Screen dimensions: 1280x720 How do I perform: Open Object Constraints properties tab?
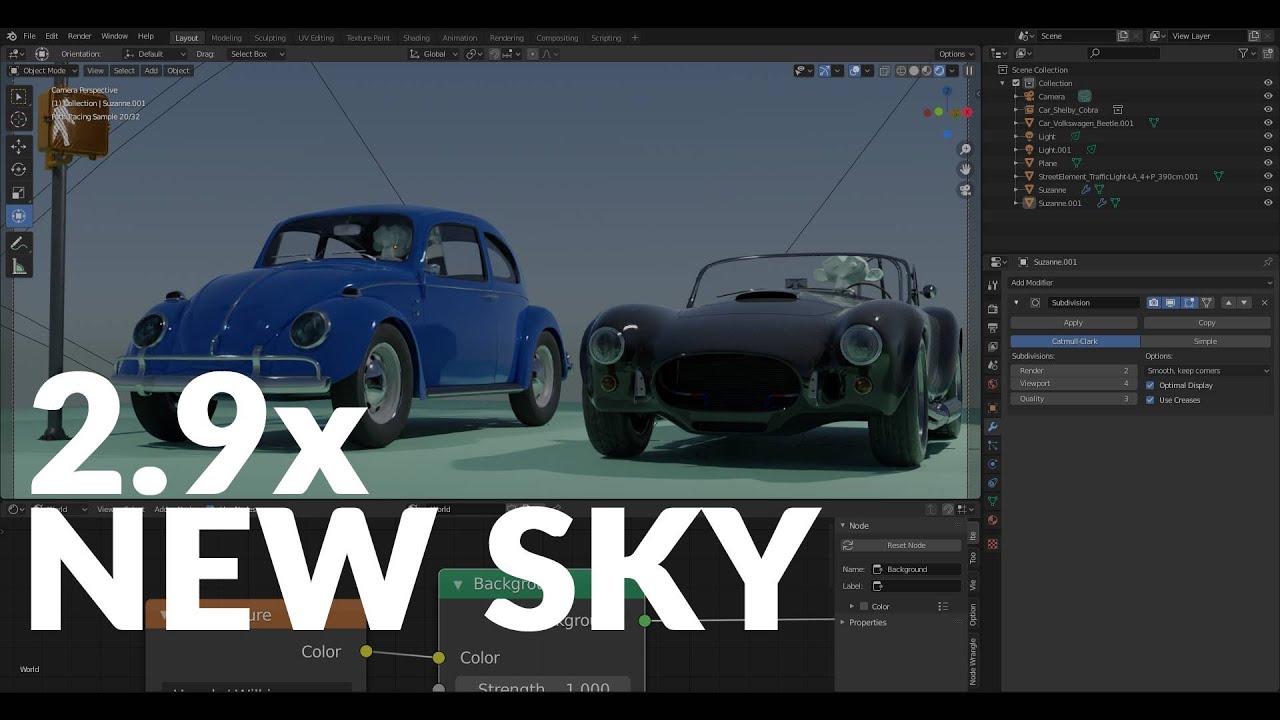tap(992, 483)
